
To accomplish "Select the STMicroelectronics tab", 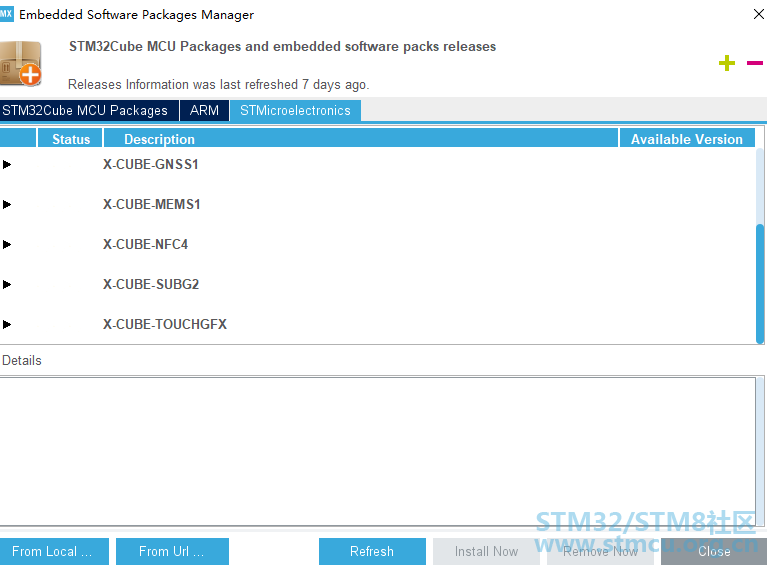I will (x=295, y=111).
